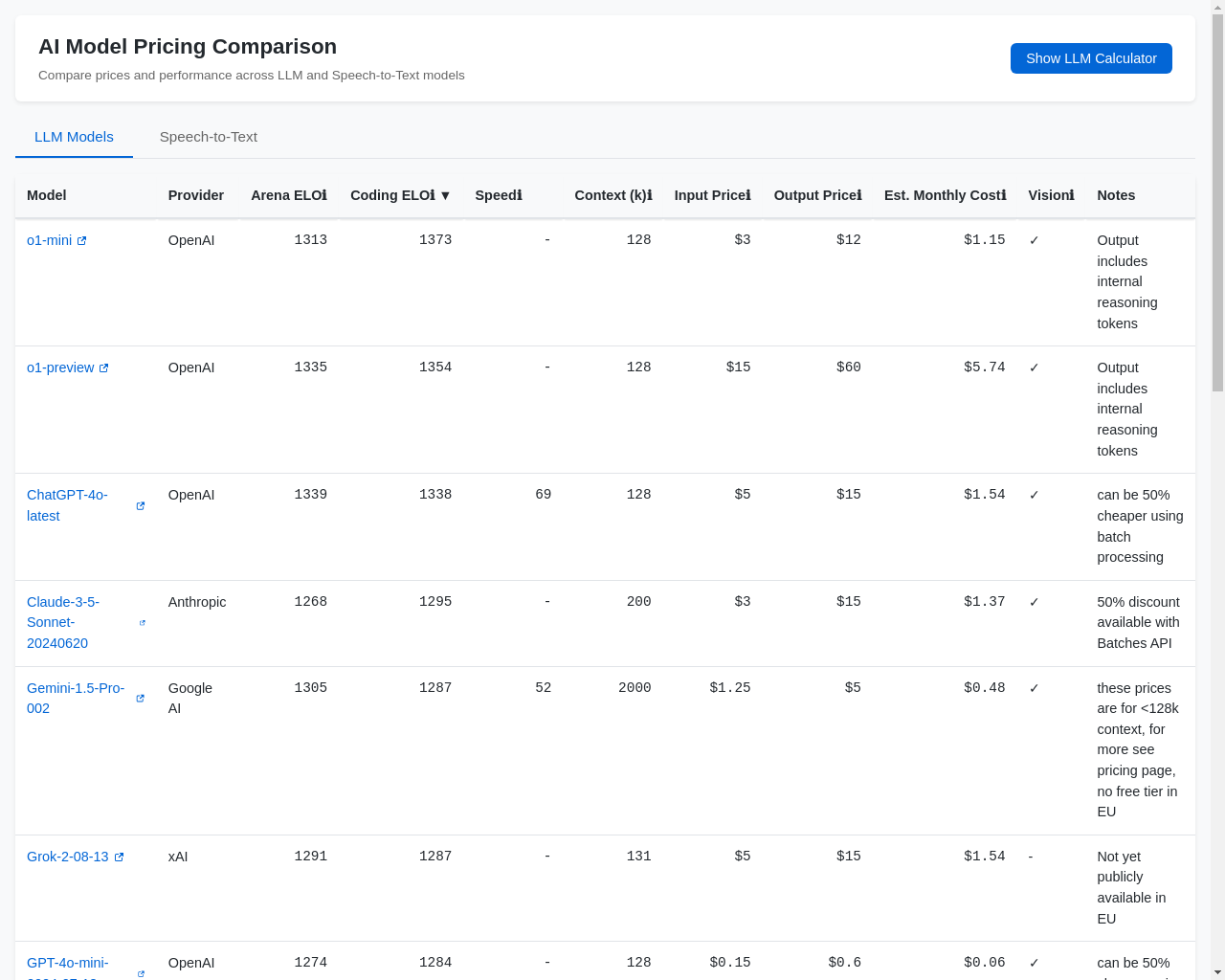This screenshot has height=980, width=1225.
Task: Click the page vertical scrollbar thumb
Action: 1217,203
